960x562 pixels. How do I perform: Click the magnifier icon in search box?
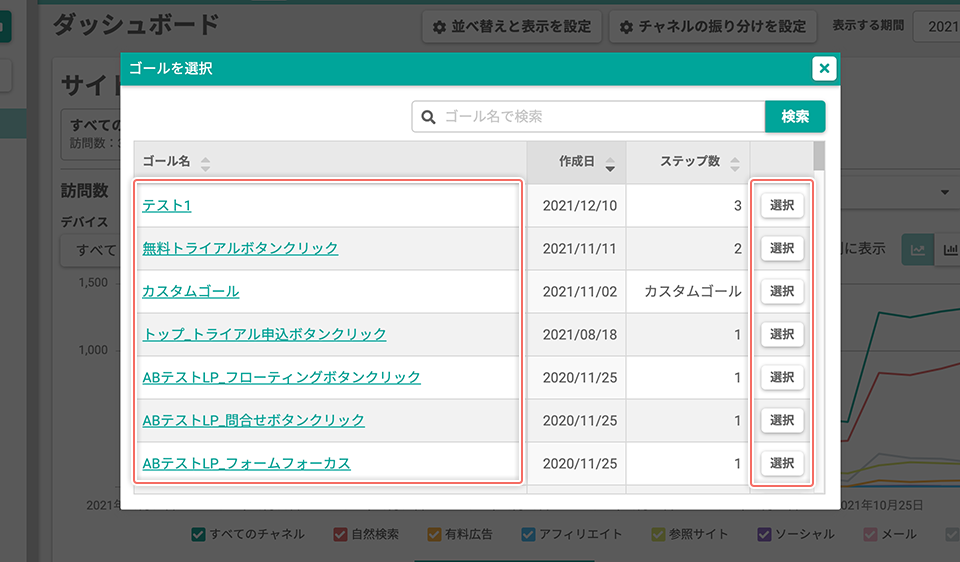pos(429,117)
